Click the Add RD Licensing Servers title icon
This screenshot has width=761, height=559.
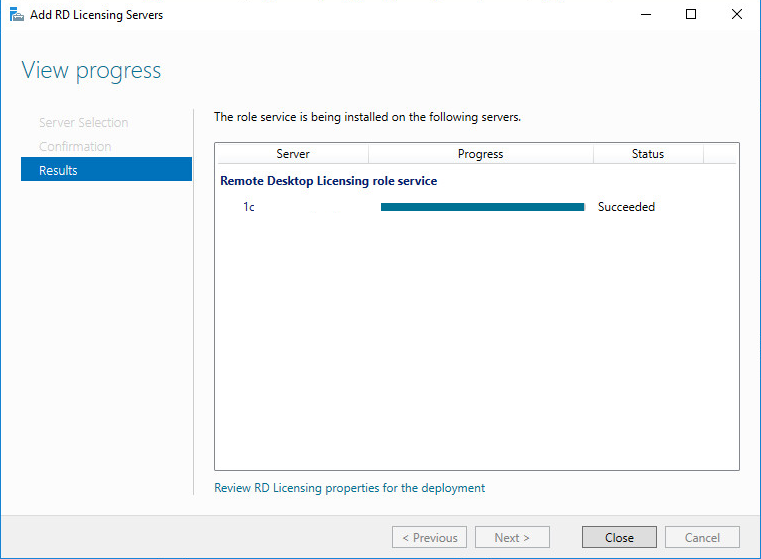pos(17,15)
